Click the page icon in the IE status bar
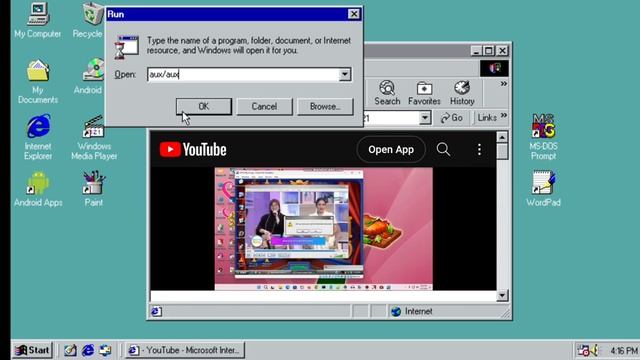Screen dimensions: 640x360 (156, 311)
